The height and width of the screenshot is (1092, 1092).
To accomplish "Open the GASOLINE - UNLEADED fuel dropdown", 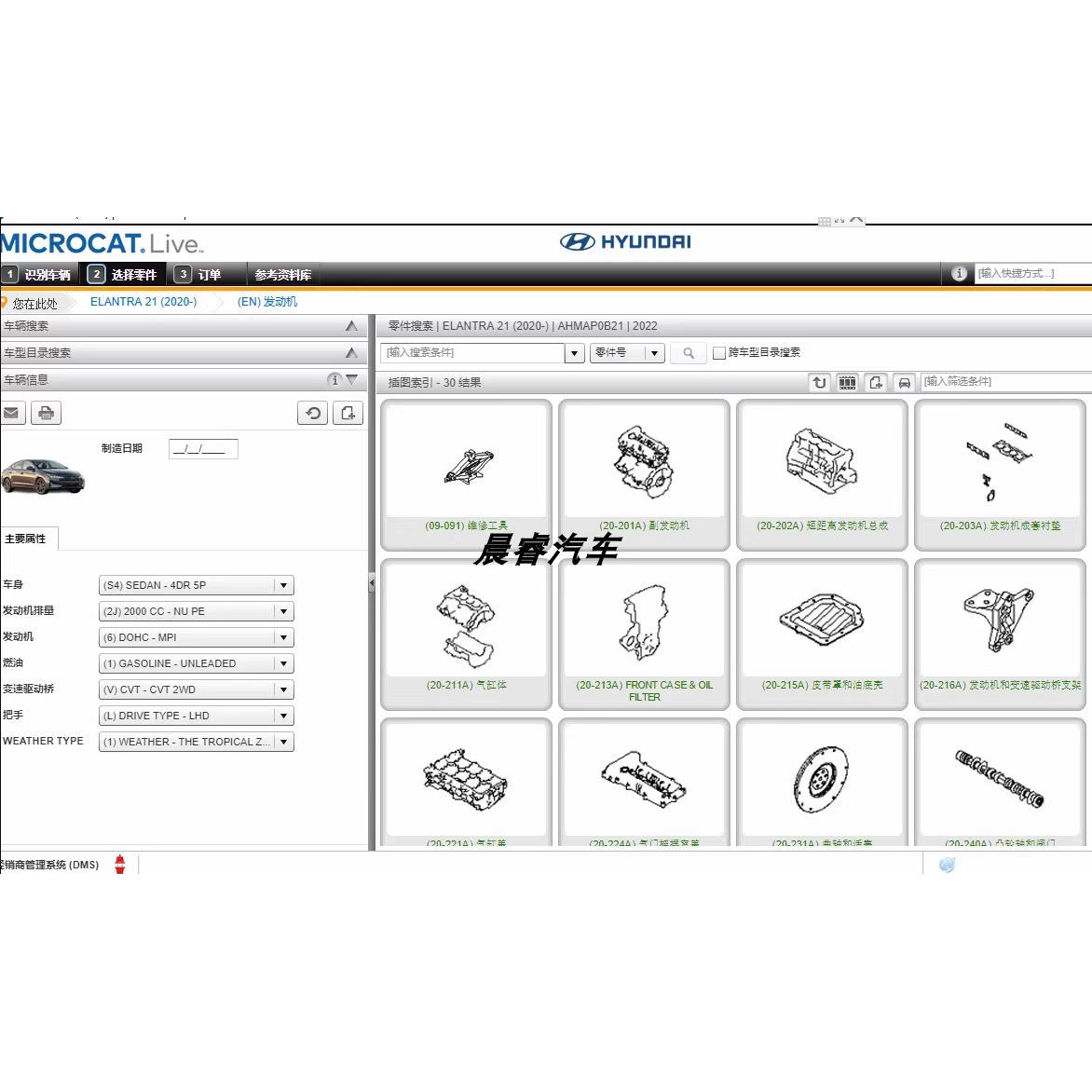I will coord(197,663).
